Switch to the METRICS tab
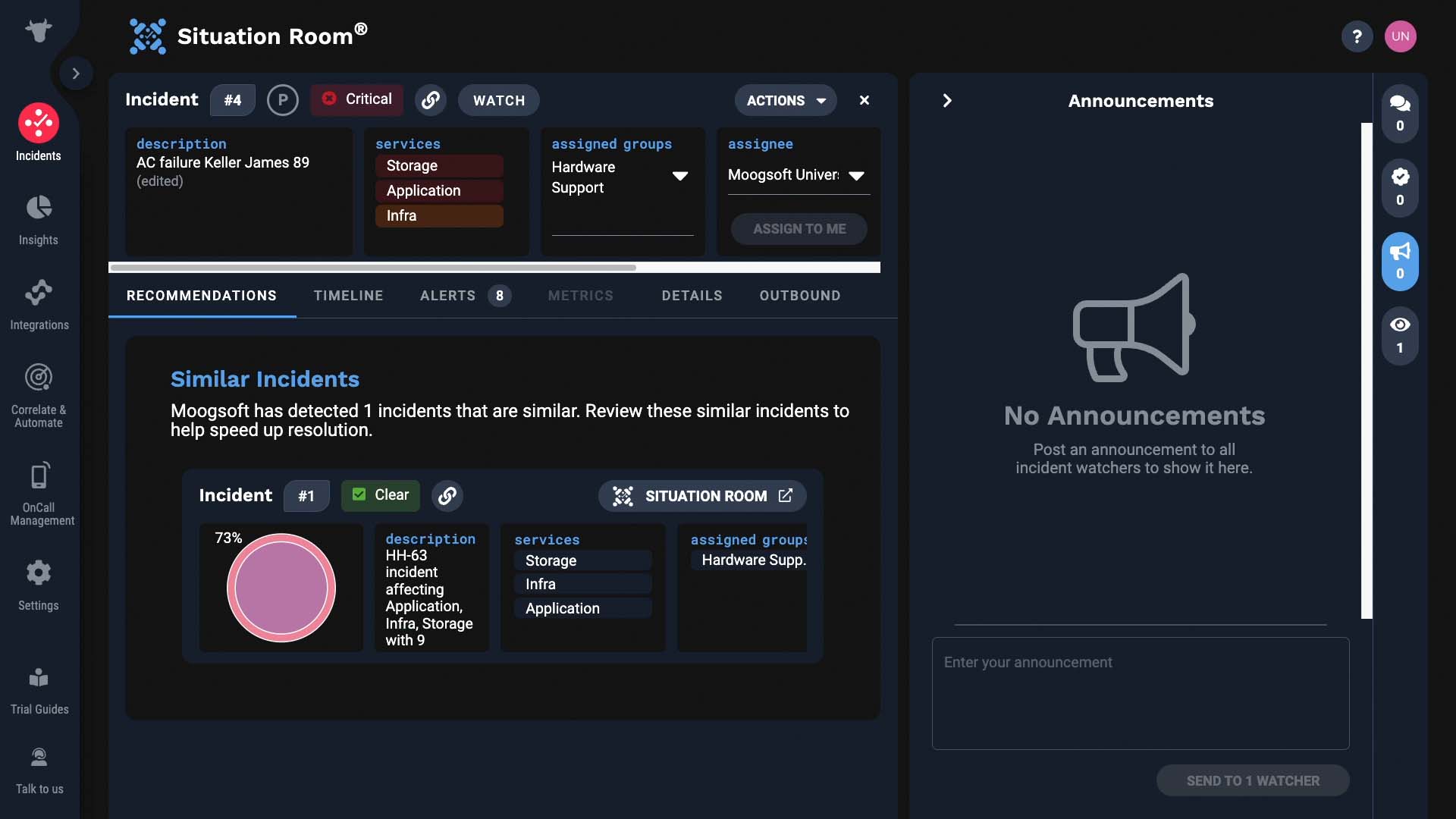The height and width of the screenshot is (819, 1456). pos(580,296)
